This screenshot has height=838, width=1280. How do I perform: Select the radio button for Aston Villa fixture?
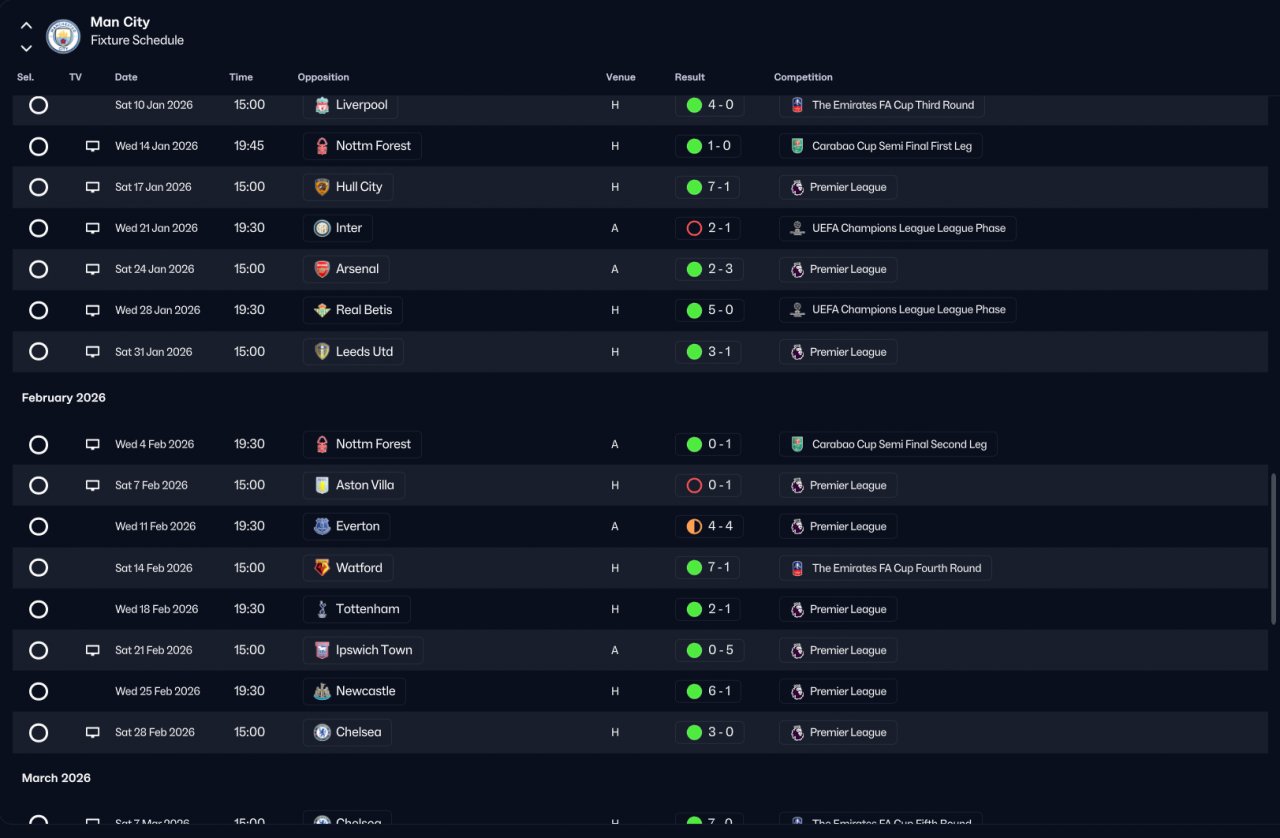38,485
